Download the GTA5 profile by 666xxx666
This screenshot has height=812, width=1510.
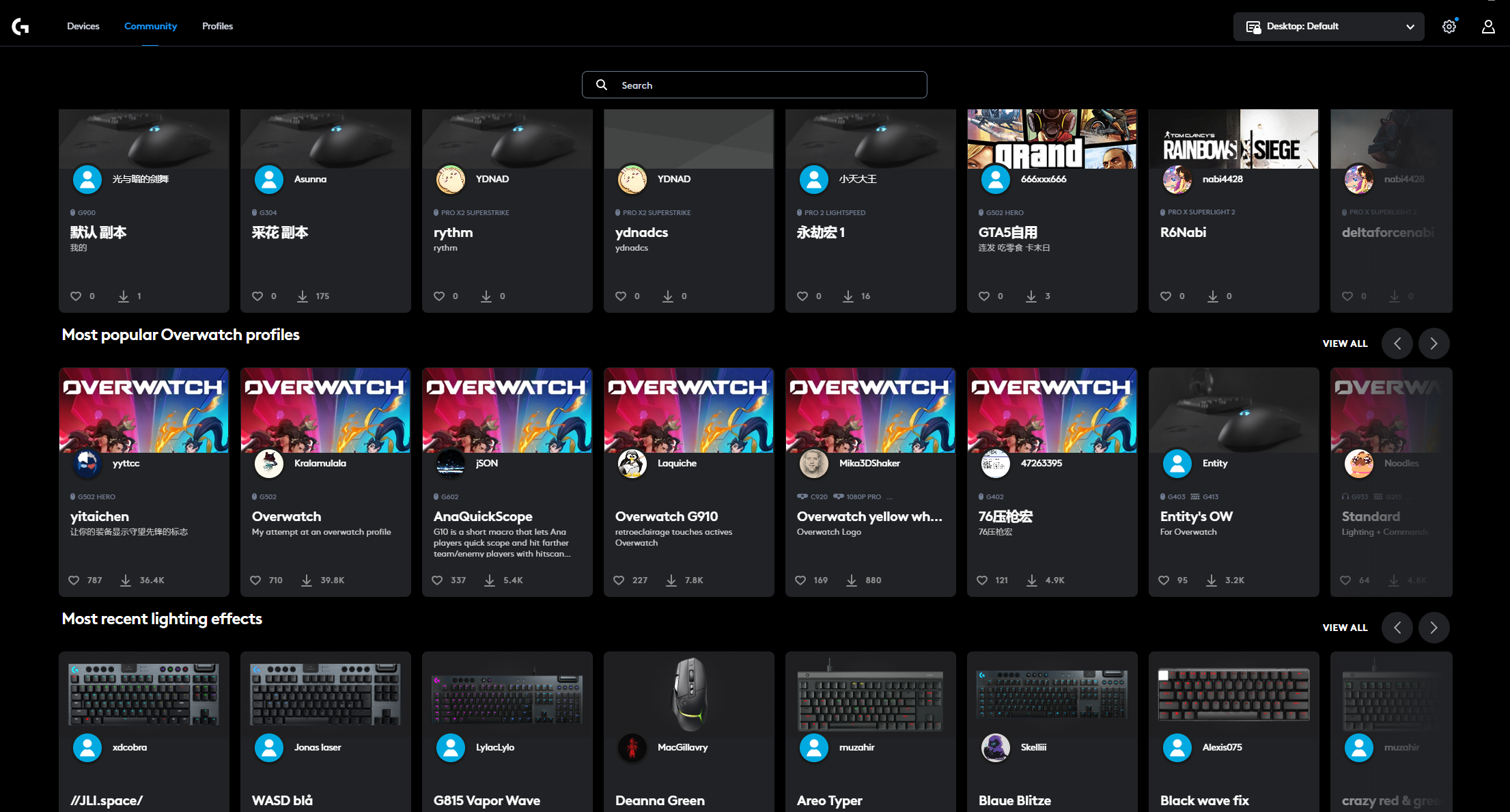[x=1031, y=296]
